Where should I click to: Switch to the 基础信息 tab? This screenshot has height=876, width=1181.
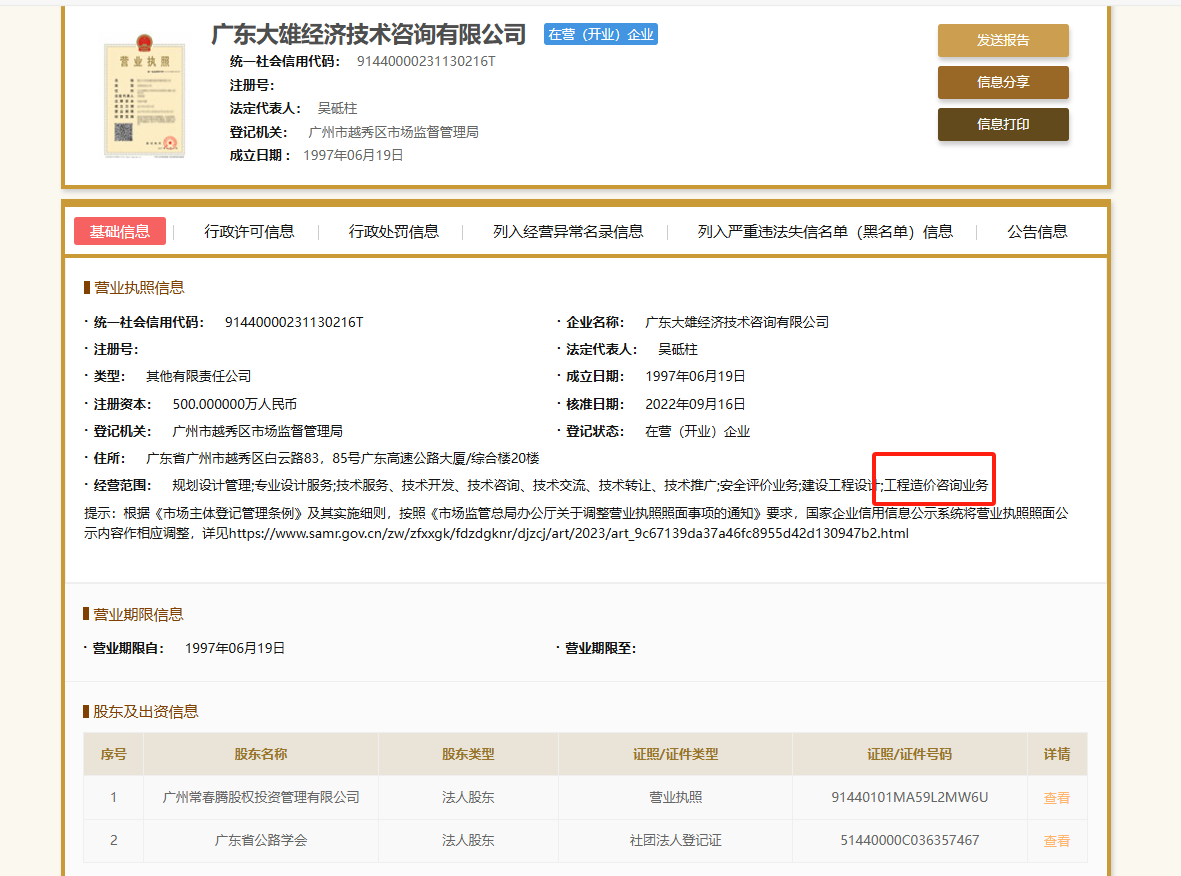pos(119,230)
